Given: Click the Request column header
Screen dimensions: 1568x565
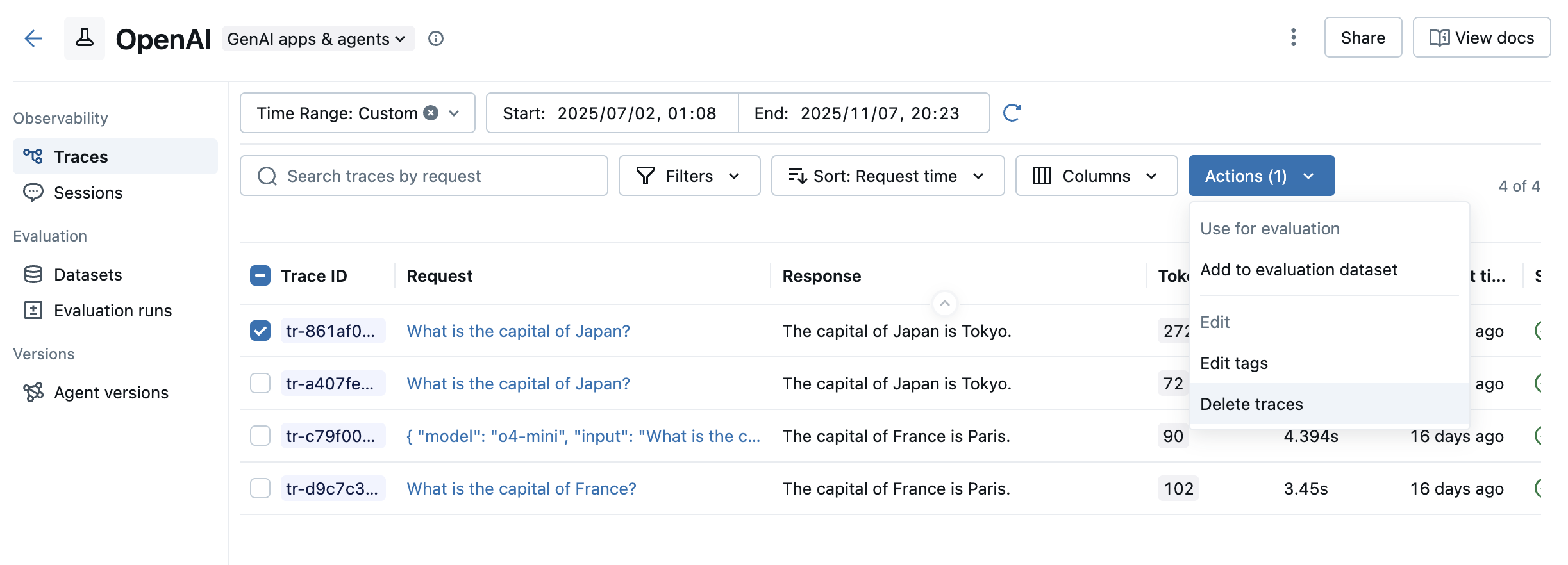Looking at the screenshot, I should pos(440,276).
